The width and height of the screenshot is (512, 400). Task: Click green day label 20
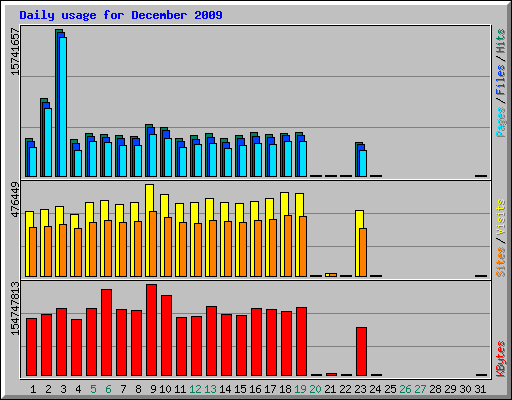315,389
